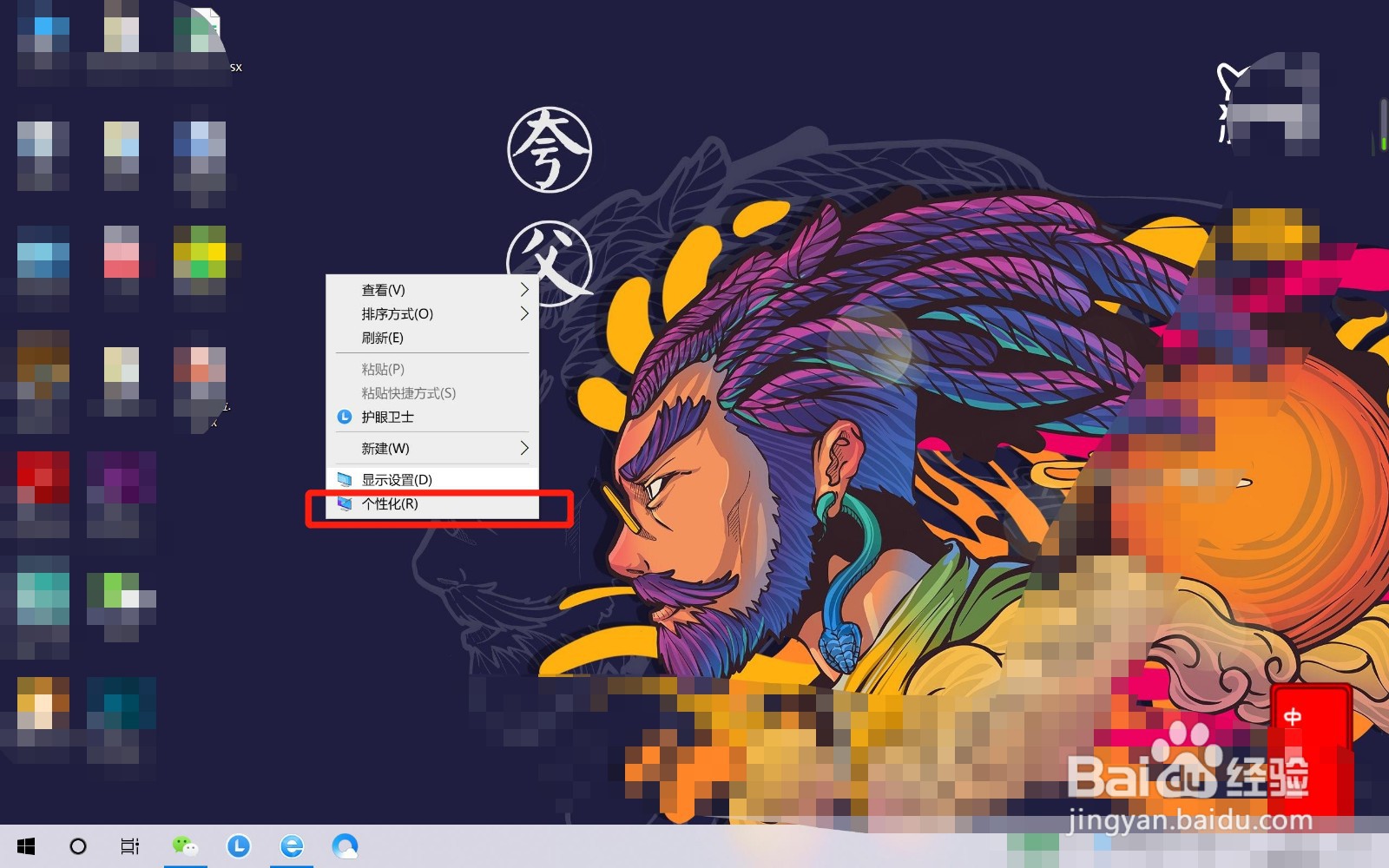Open the blue clock app on the taskbar
This screenshot has height=868, width=1389.
239,846
